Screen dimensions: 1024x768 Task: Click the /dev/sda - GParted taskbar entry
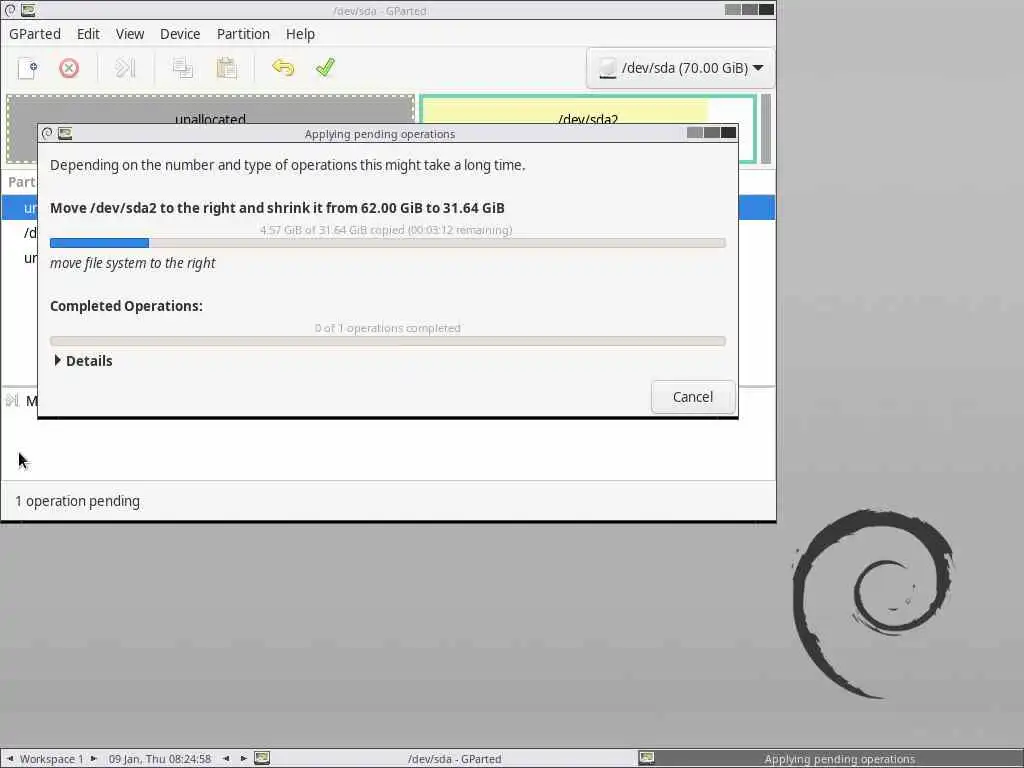click(x=455, y=759)
